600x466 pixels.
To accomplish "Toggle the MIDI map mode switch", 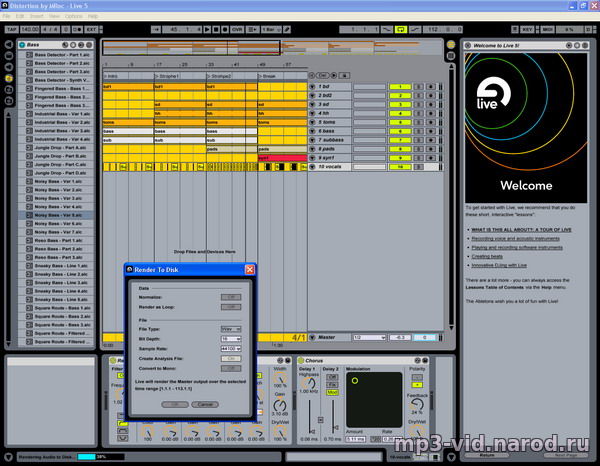I will [x=547, y=29].
